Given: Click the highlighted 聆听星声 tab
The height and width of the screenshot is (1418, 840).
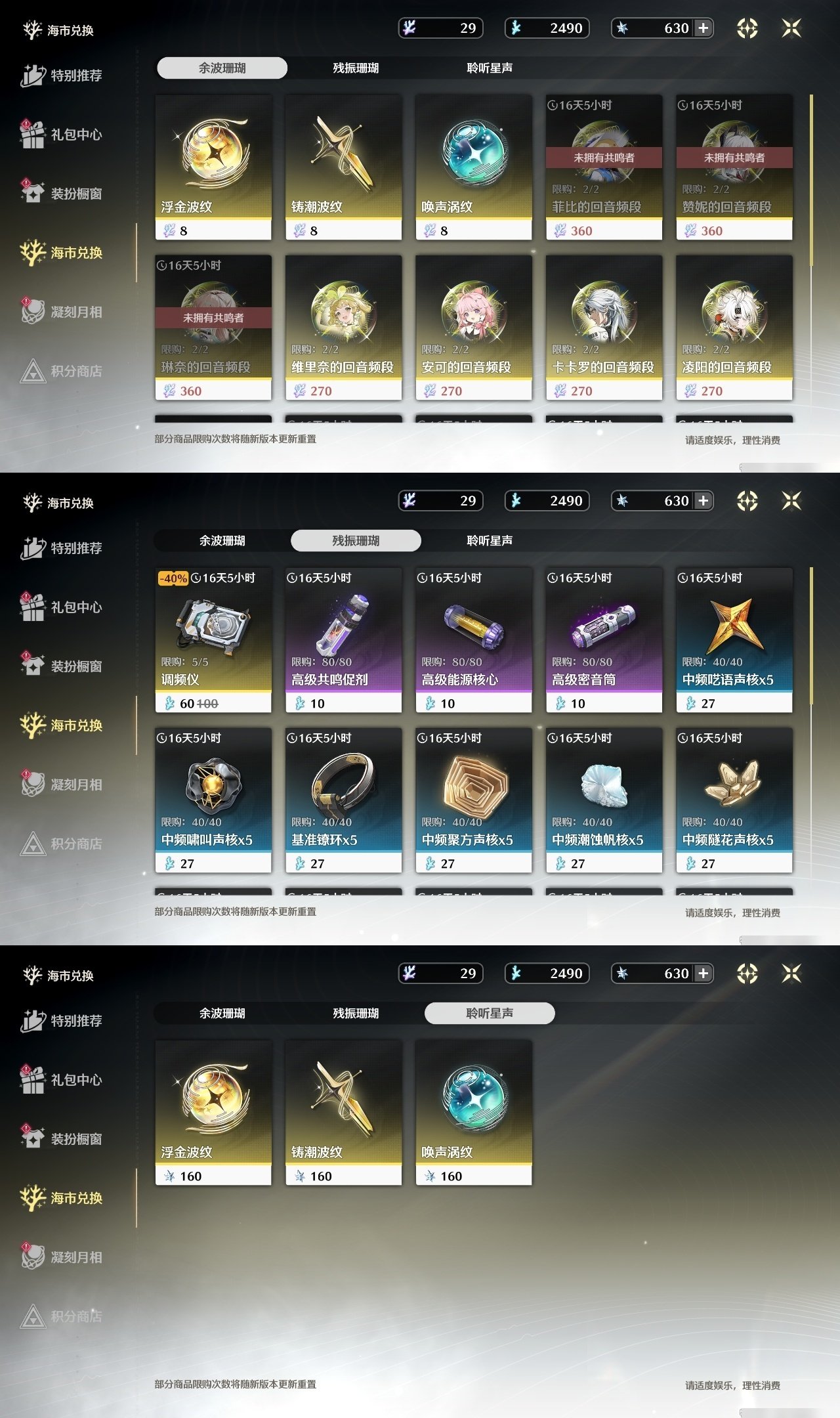Looking at the screenshot, I should [490, 1013].
